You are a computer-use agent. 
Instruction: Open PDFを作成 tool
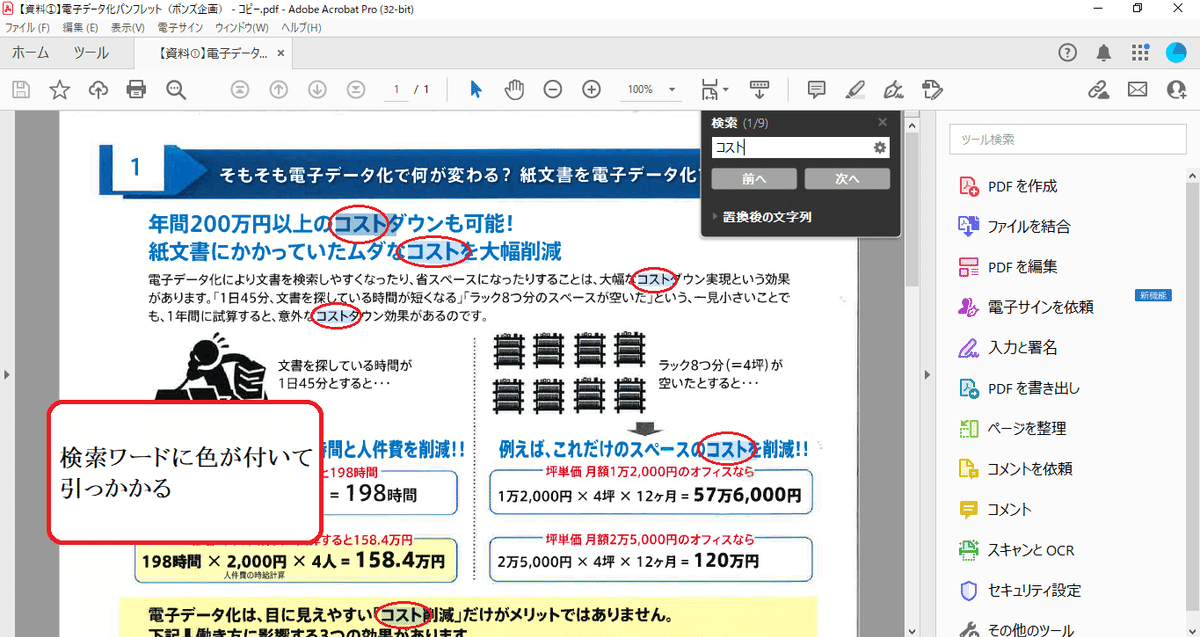(1007, 186)
